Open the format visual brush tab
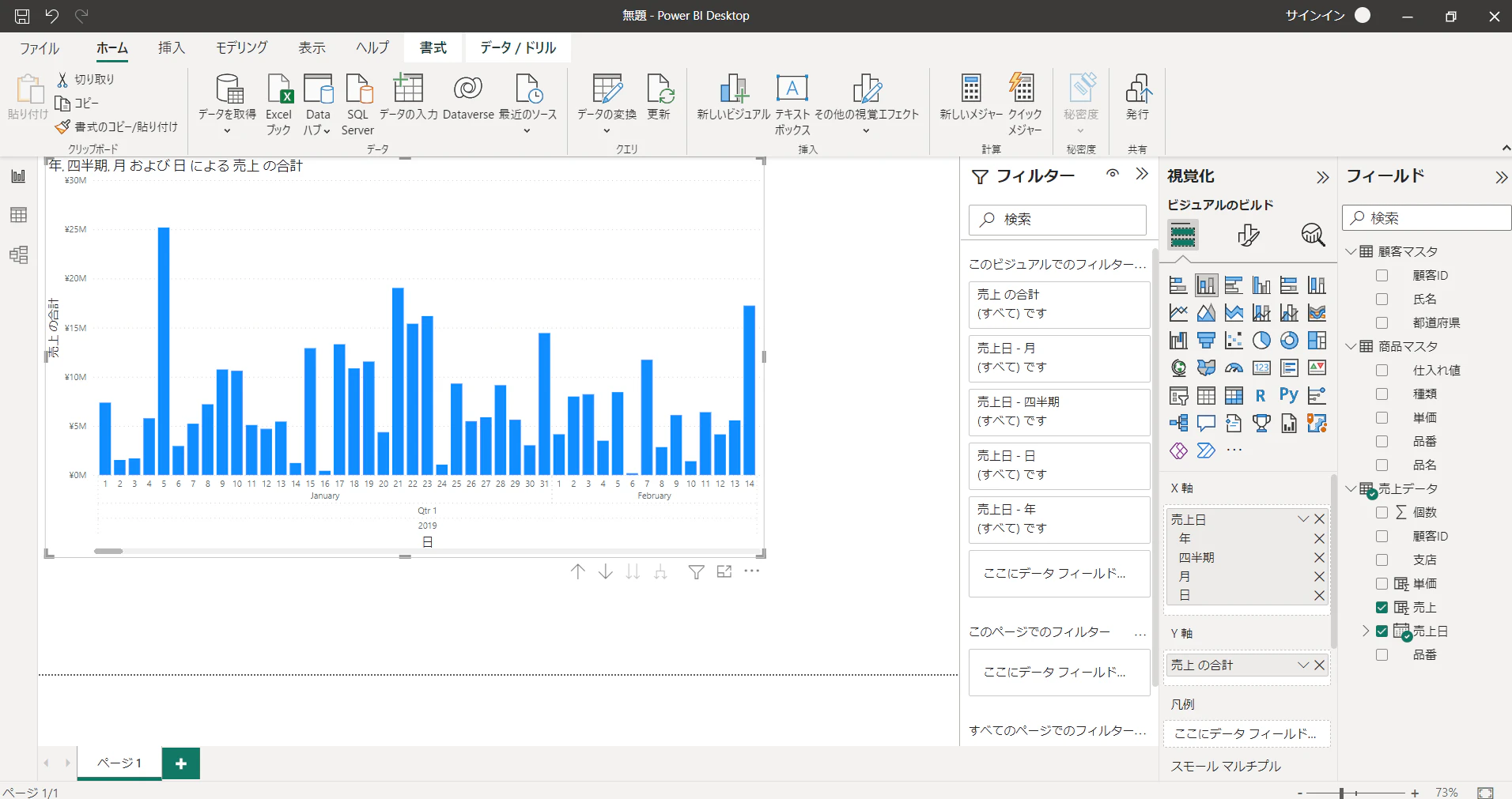The width and height of the screenshot is (1512, 799). click(x=1248, y=235)
